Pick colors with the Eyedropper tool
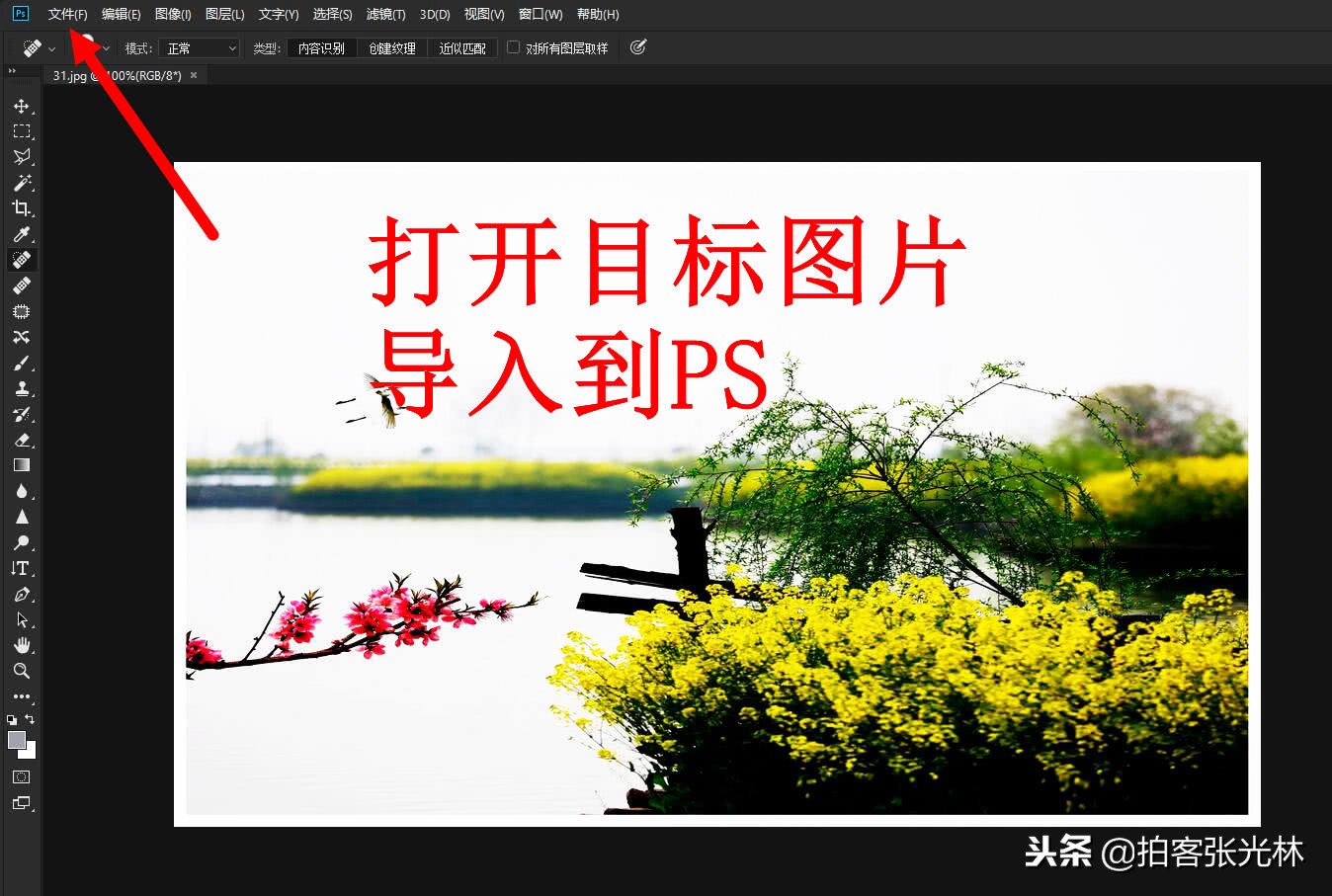 [x=21, y=234]
